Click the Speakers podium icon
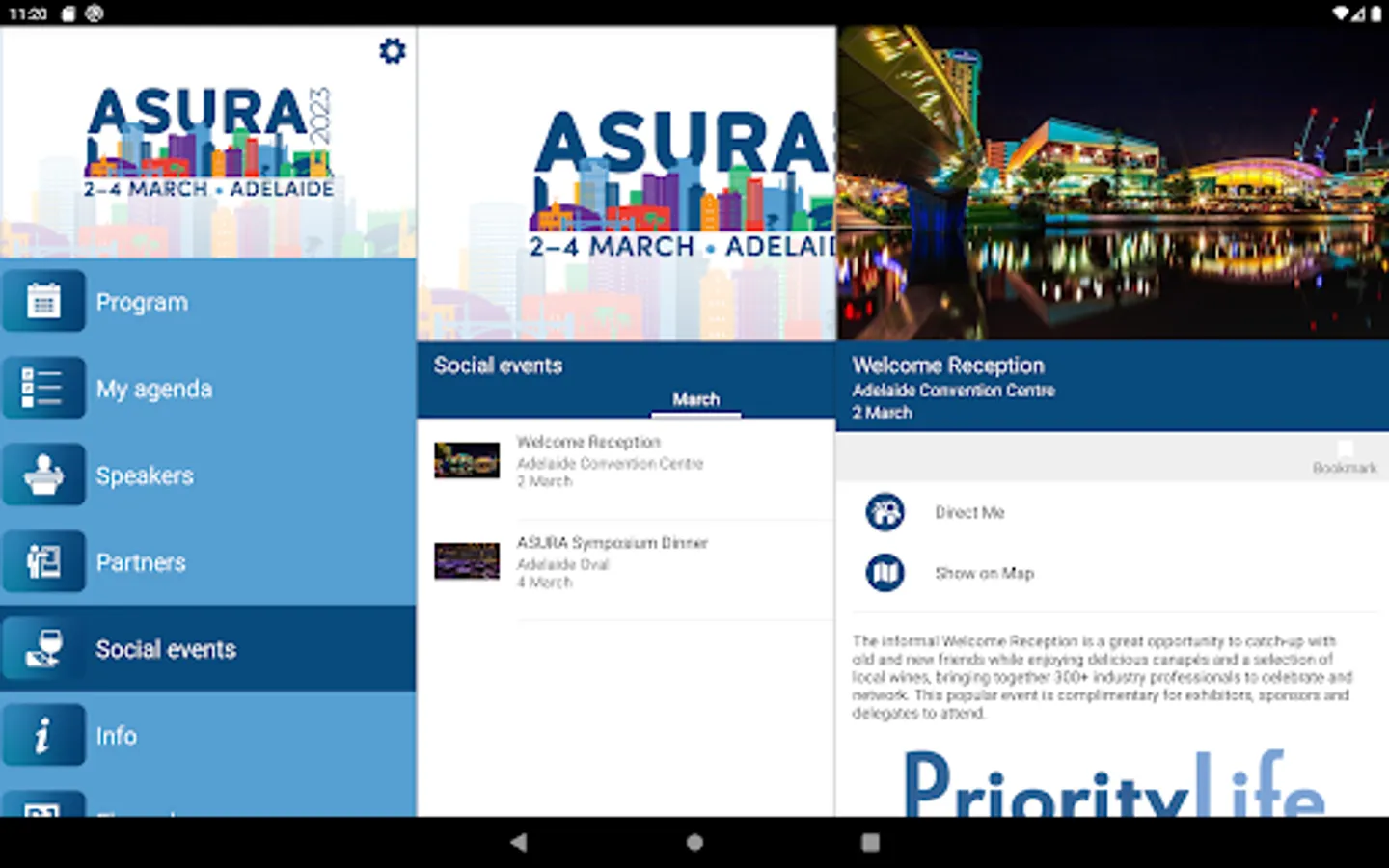This screenshot has width=1389, height=868. (x=43, y=475)
